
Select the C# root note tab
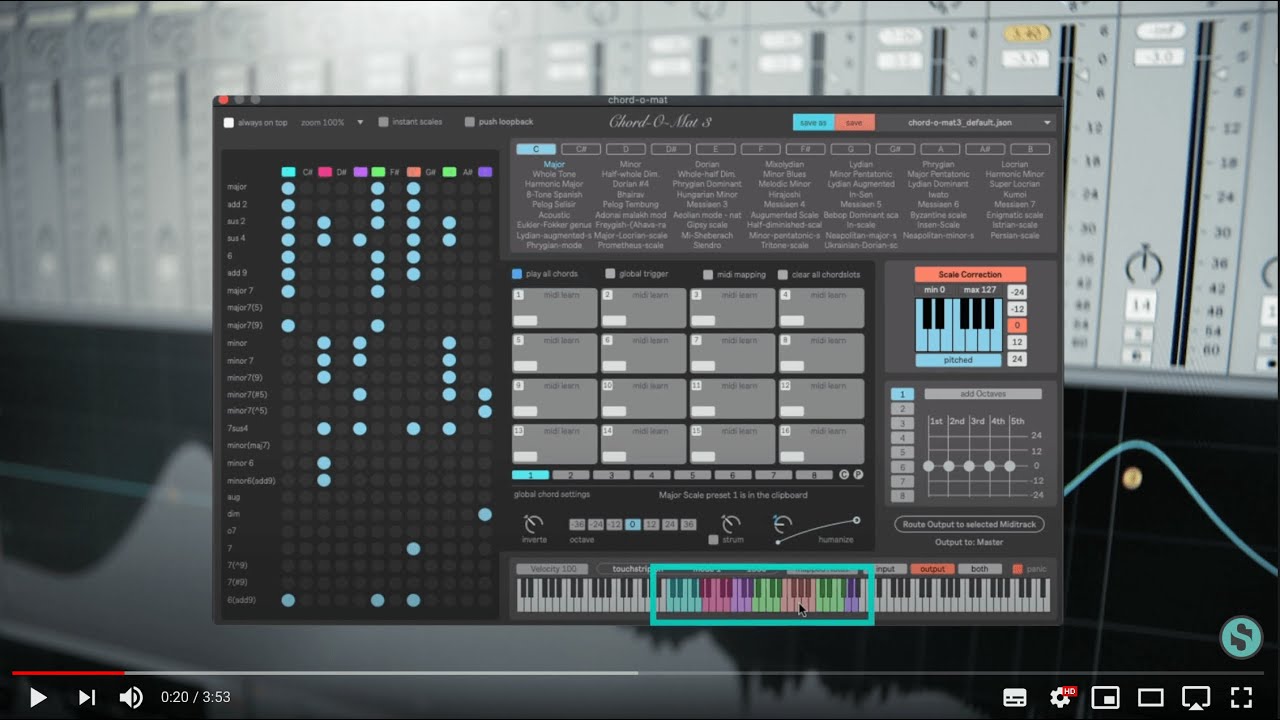(x=581, y=149)
